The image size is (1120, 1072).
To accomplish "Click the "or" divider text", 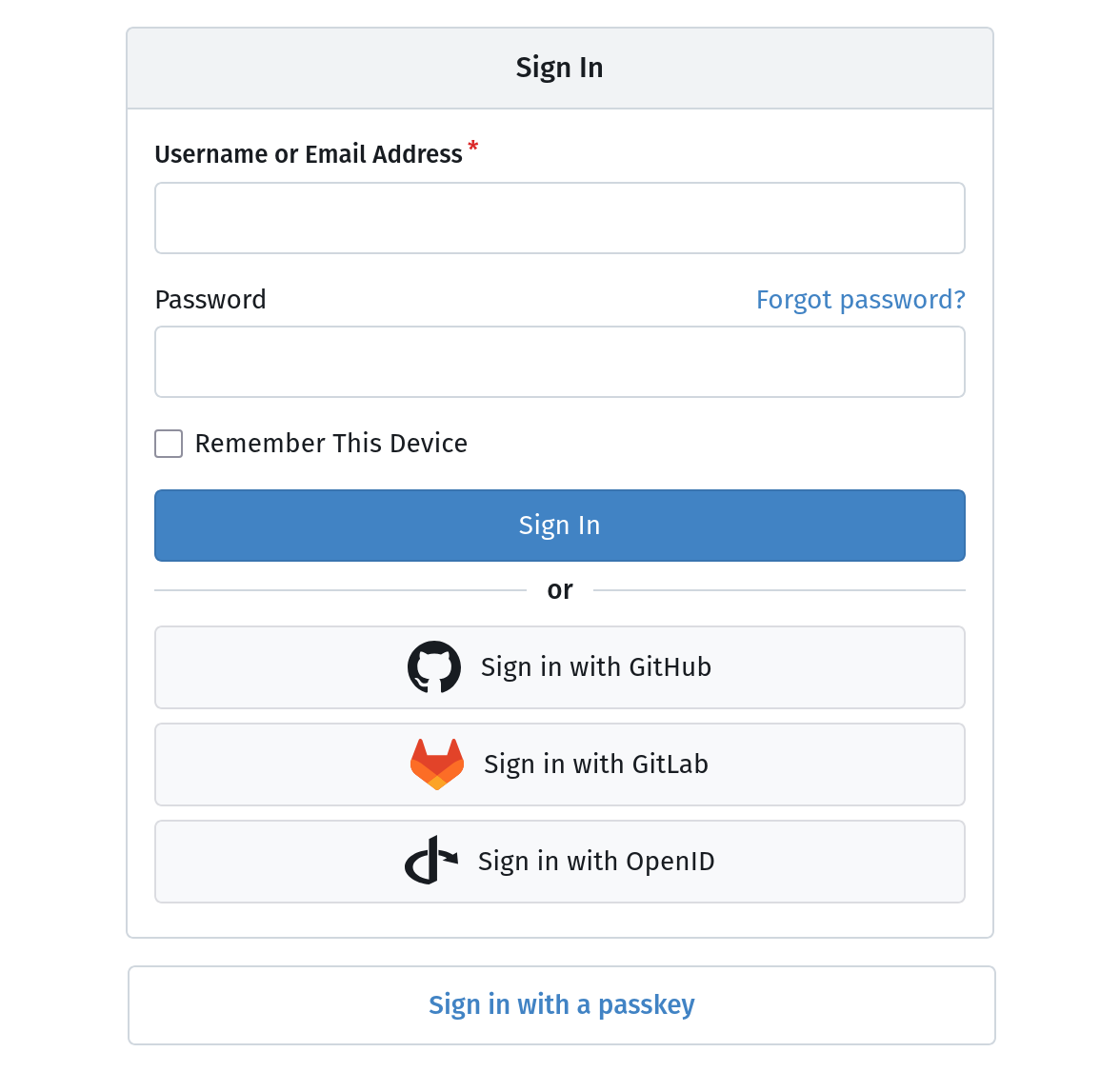I will 560,590.
